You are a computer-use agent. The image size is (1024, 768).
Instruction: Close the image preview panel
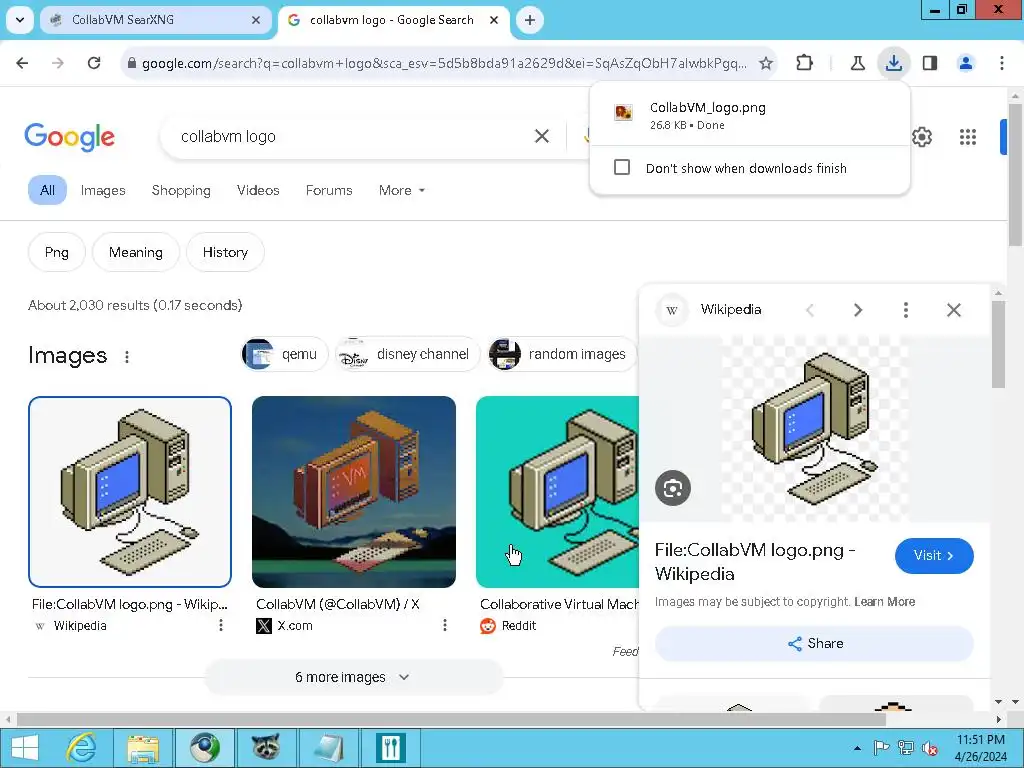(x=953, y=310)
